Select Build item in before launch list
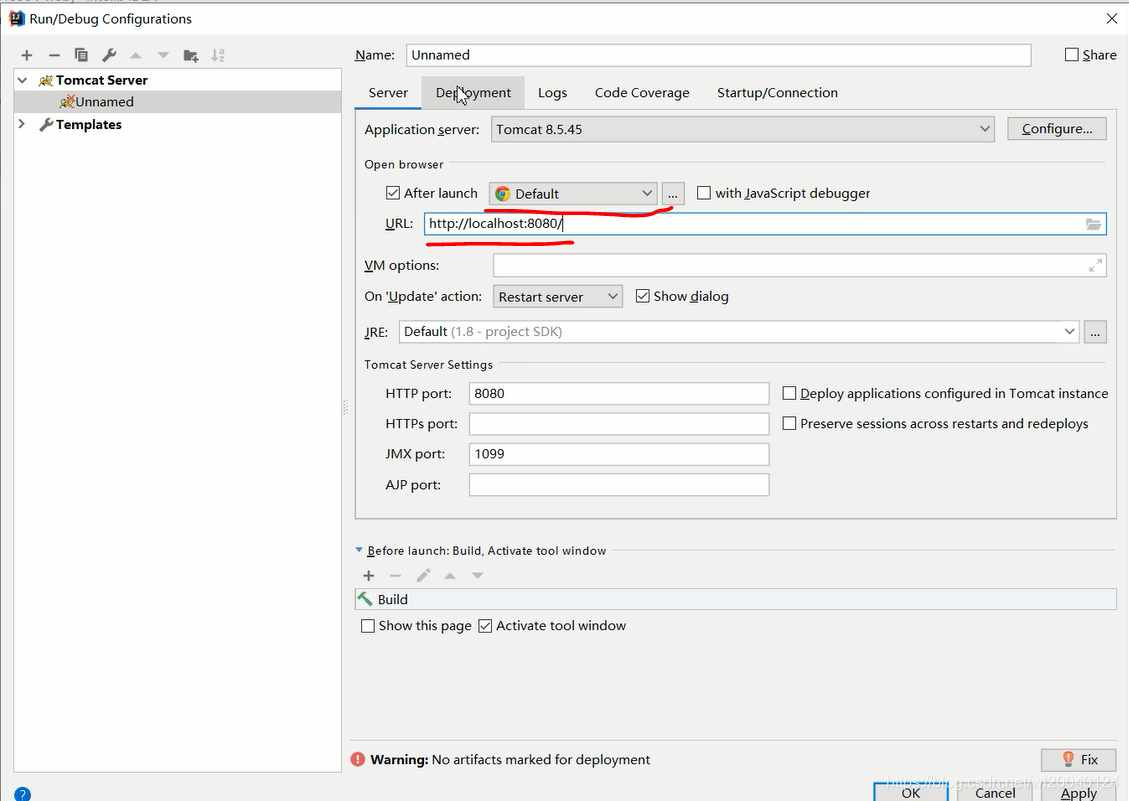Viewport: 1129px width, 801px height. (x=735, y=599)
